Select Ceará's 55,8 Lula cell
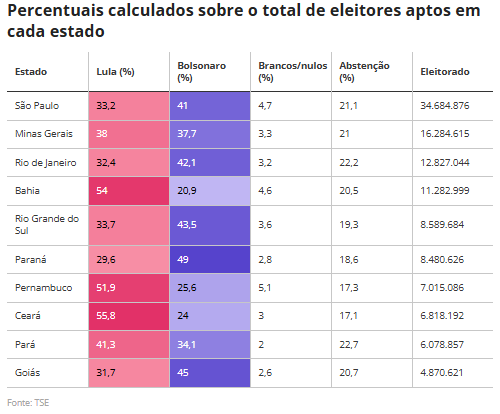This screenshot has width=500, height=414. 129,316
